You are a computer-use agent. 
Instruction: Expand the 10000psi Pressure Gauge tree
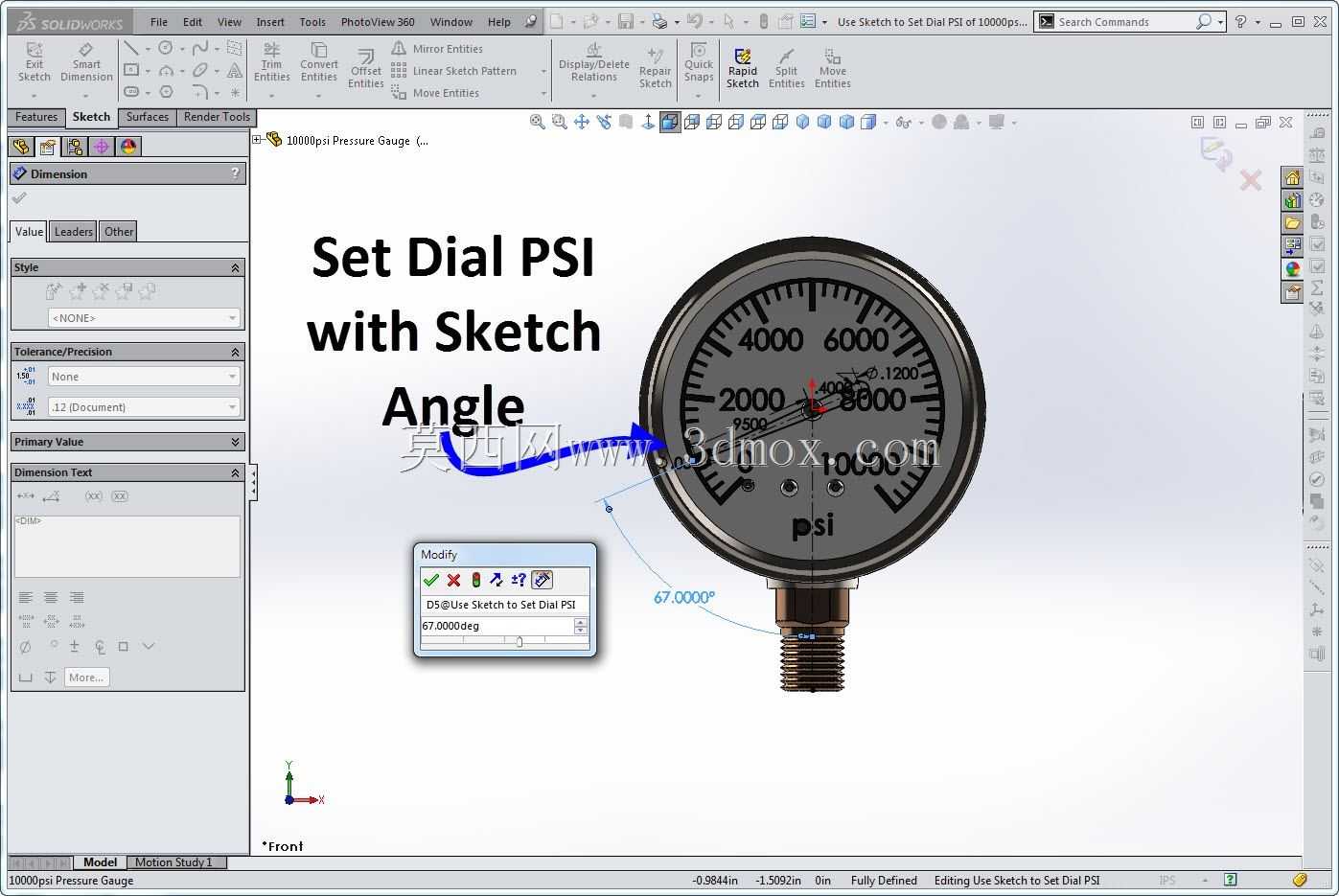tap(257, 140)
